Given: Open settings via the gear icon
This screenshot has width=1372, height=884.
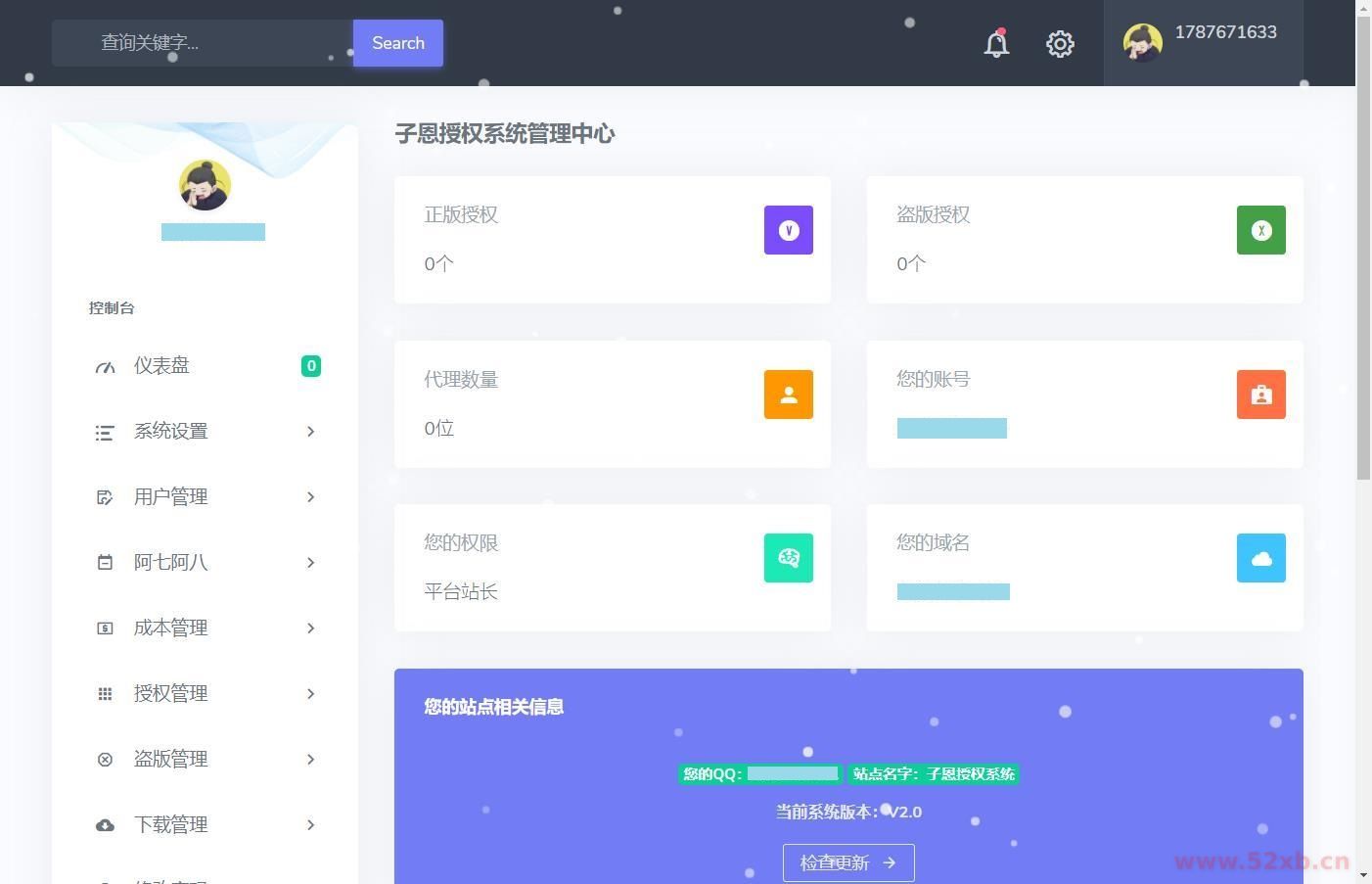Looking at the screenshot, I should tap(1060, 44).
